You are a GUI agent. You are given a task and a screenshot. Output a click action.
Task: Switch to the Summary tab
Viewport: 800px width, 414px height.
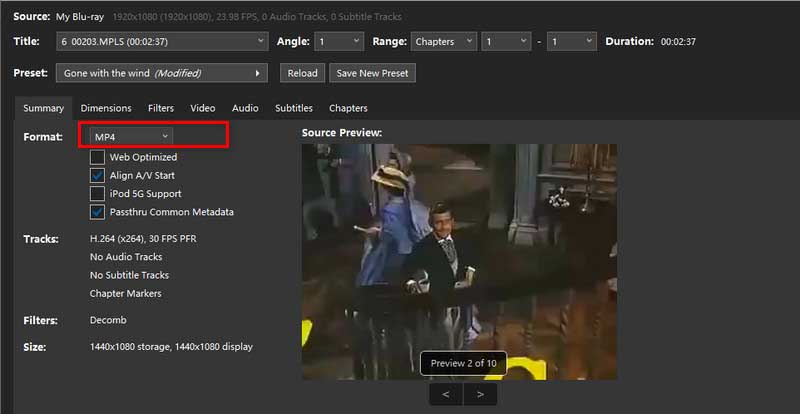[x=43, y=108]
